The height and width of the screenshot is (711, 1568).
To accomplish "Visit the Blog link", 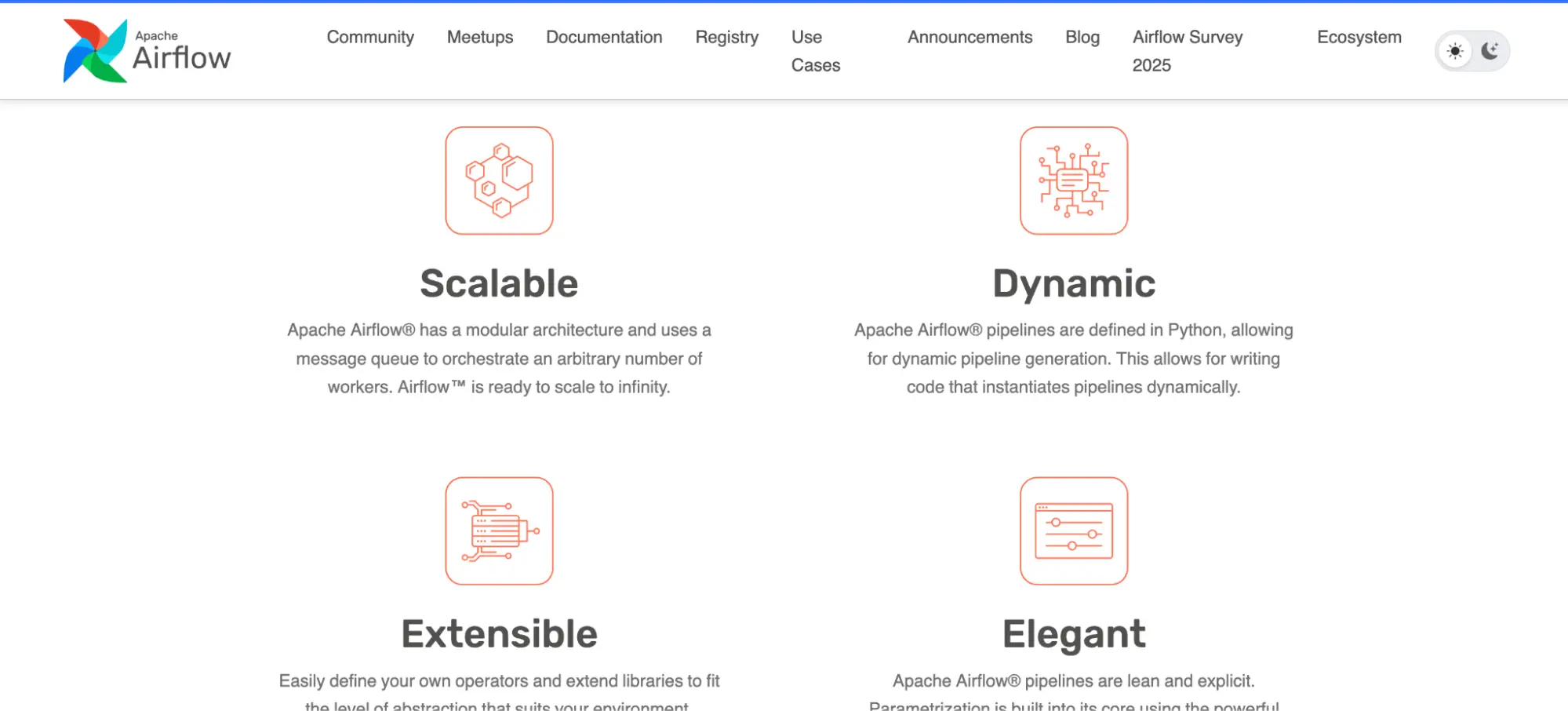I will (1082, 37).
